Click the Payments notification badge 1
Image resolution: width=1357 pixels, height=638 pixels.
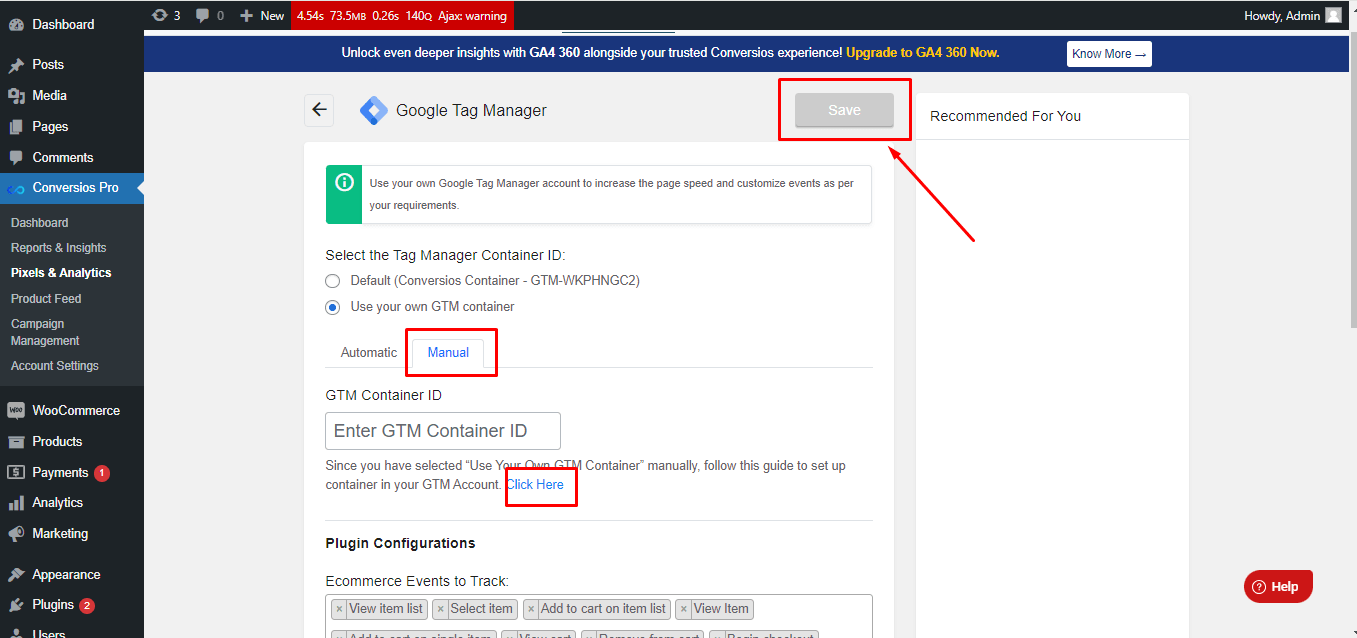(x=102, y=473)
